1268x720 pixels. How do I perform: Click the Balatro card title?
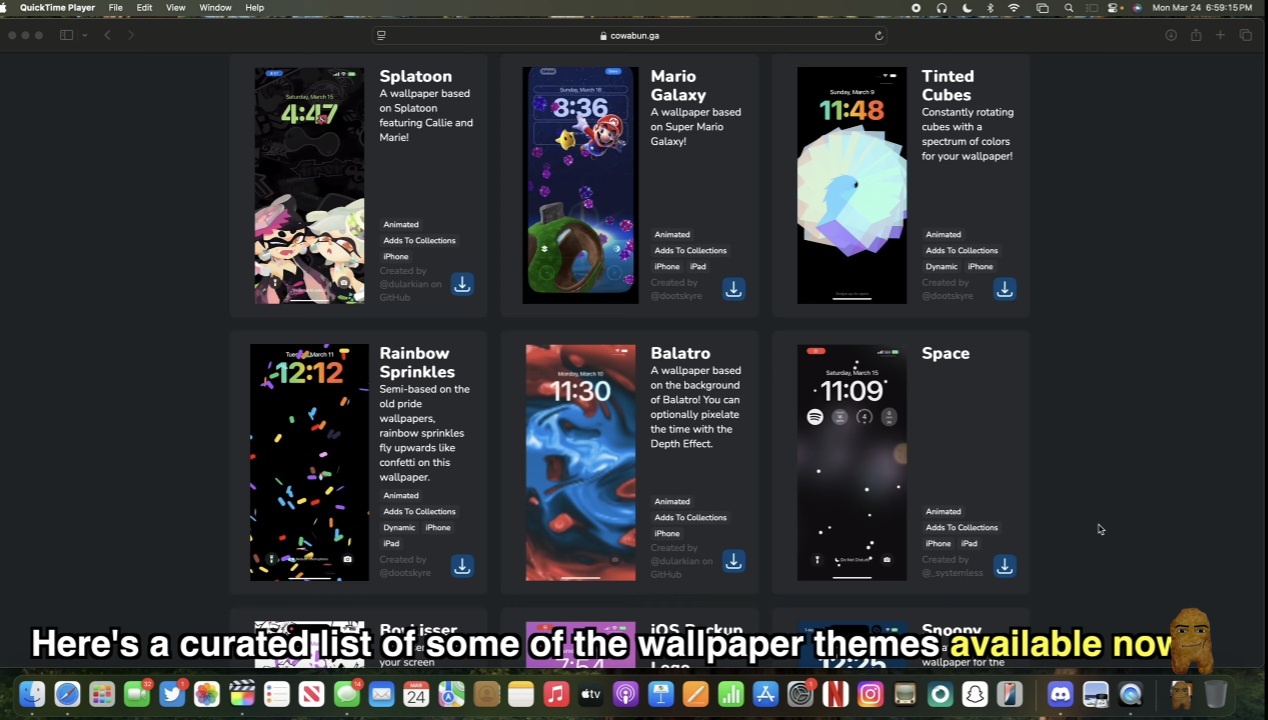click(680, 353)
